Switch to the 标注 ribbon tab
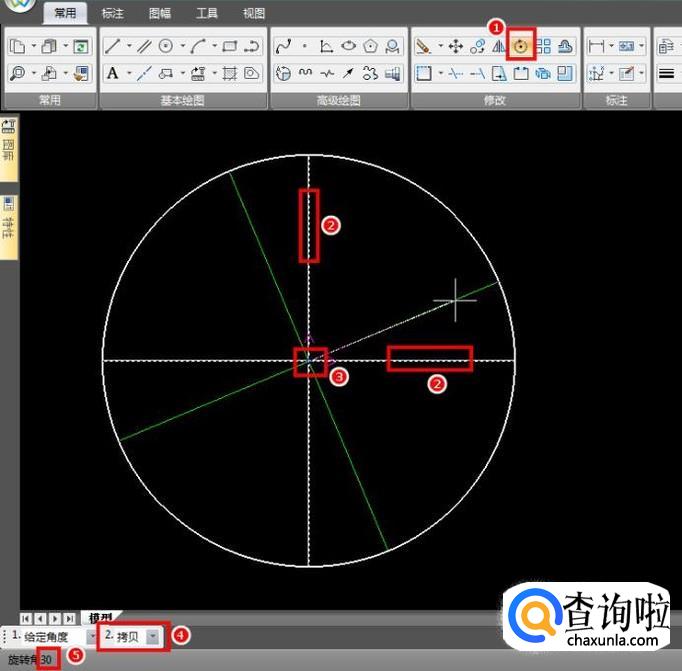Image resolution: width=682 pixels, height=671 pixels. tap(113, 13)
